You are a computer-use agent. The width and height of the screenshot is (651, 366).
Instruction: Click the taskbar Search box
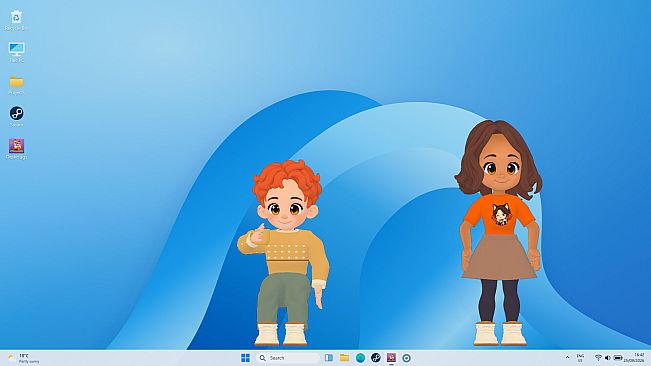(x=287, y=358)
